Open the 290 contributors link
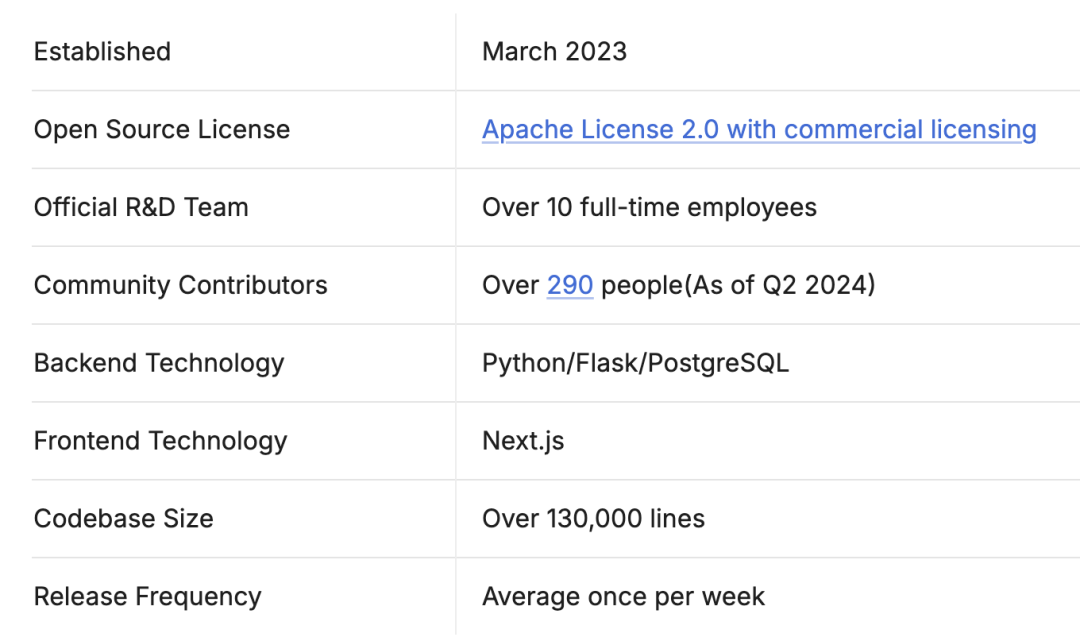Image resolution: width=1080 pixels, height=637 pixels. click(x=570, y=285)
